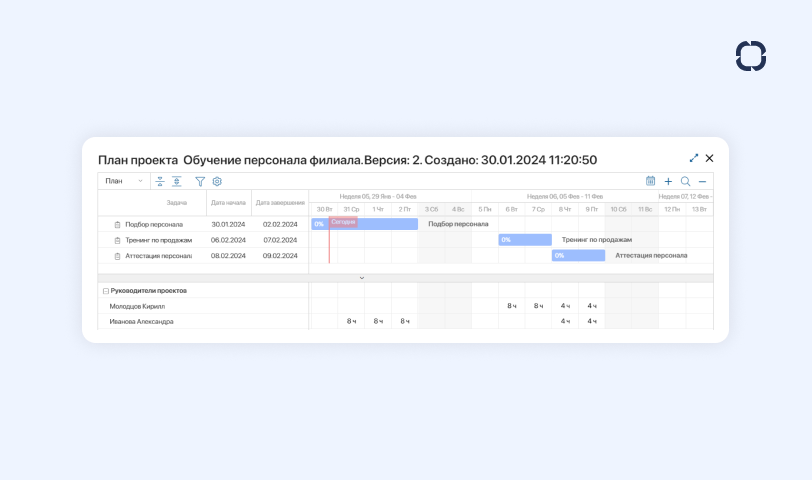812x480 pixels.
Task: Click the Задача column header
Action: [x=177, y=203]
